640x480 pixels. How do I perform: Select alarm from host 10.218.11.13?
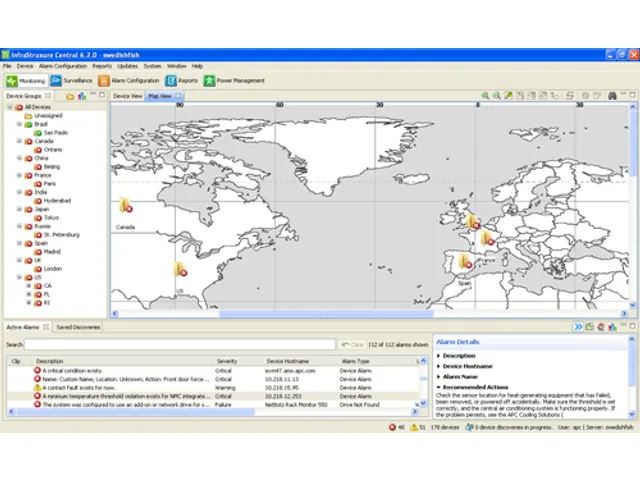(212, 379)
